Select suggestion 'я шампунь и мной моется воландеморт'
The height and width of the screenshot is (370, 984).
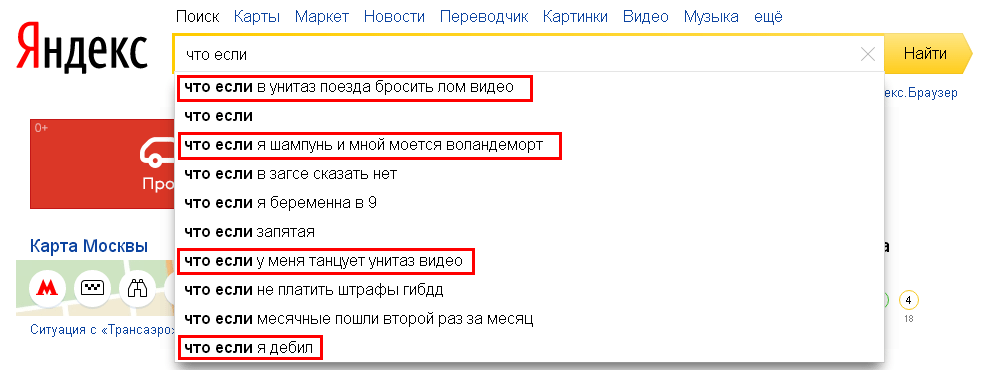(x=530, y=145)
